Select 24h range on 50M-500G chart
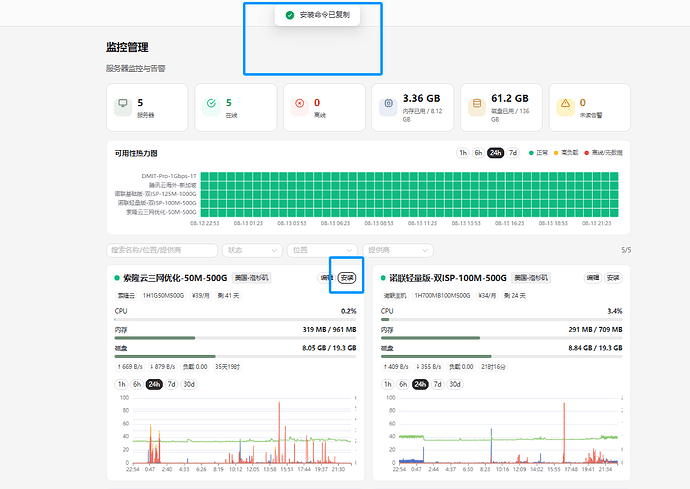The image size is (690, 489). pos(154,384)
